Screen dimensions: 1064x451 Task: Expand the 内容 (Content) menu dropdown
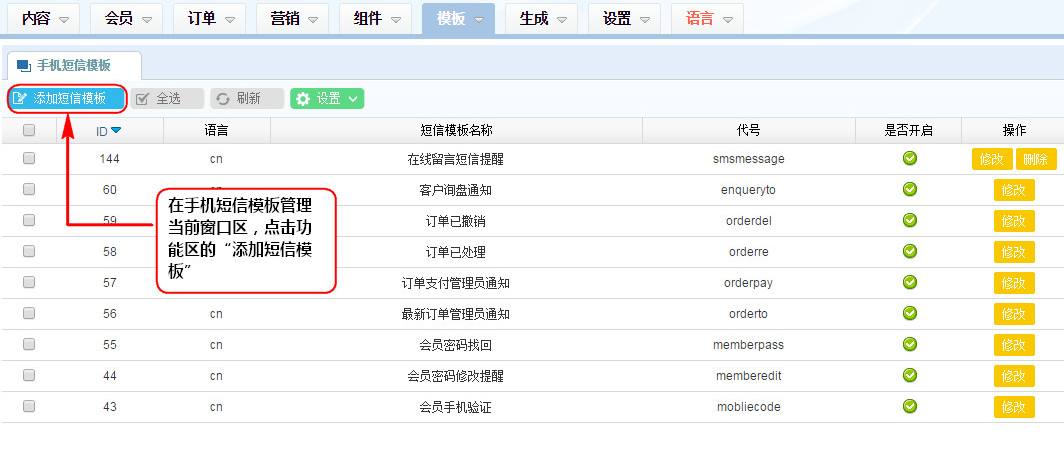coord(45,19)
